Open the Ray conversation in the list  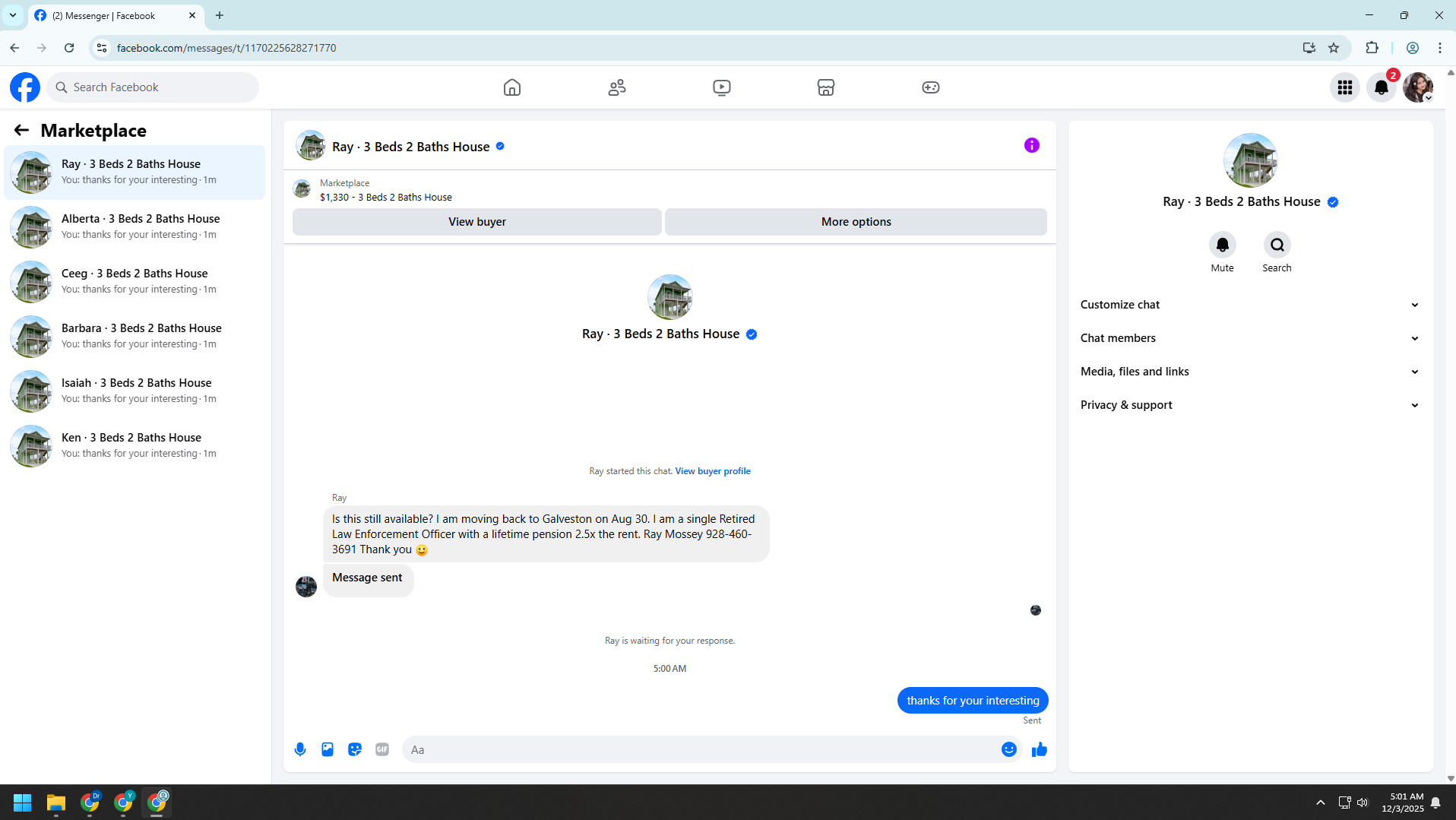point(135,173)
